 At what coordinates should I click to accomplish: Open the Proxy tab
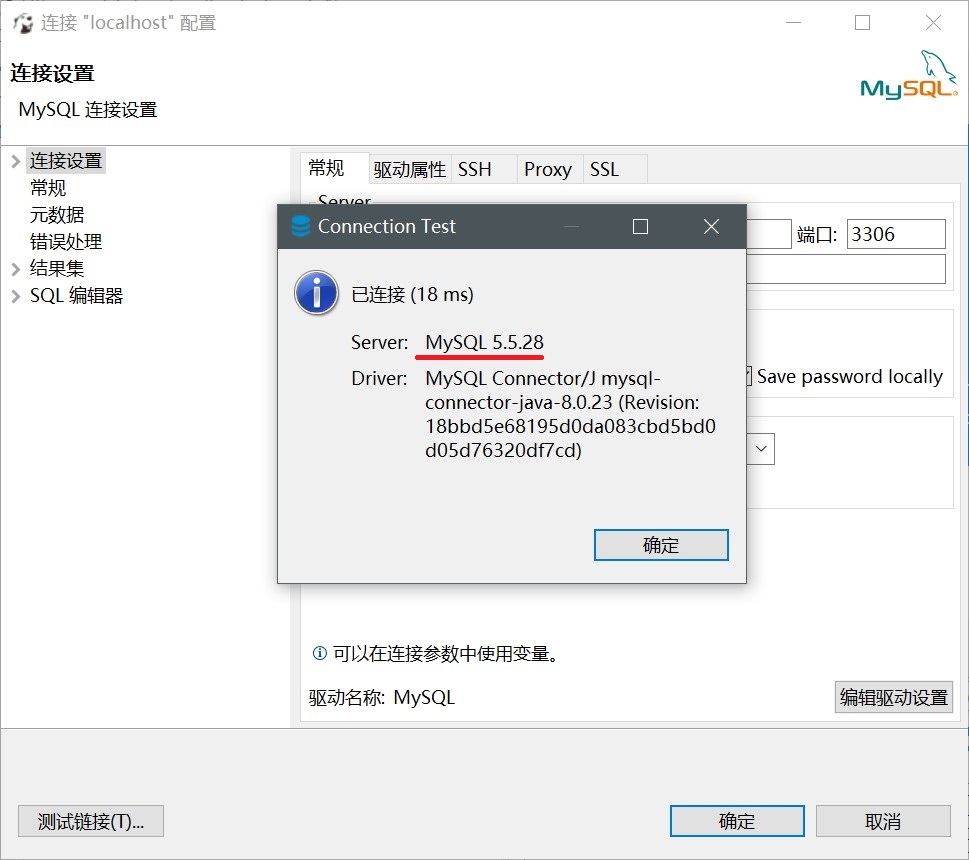pyautogui.click(x=548, y=169)
